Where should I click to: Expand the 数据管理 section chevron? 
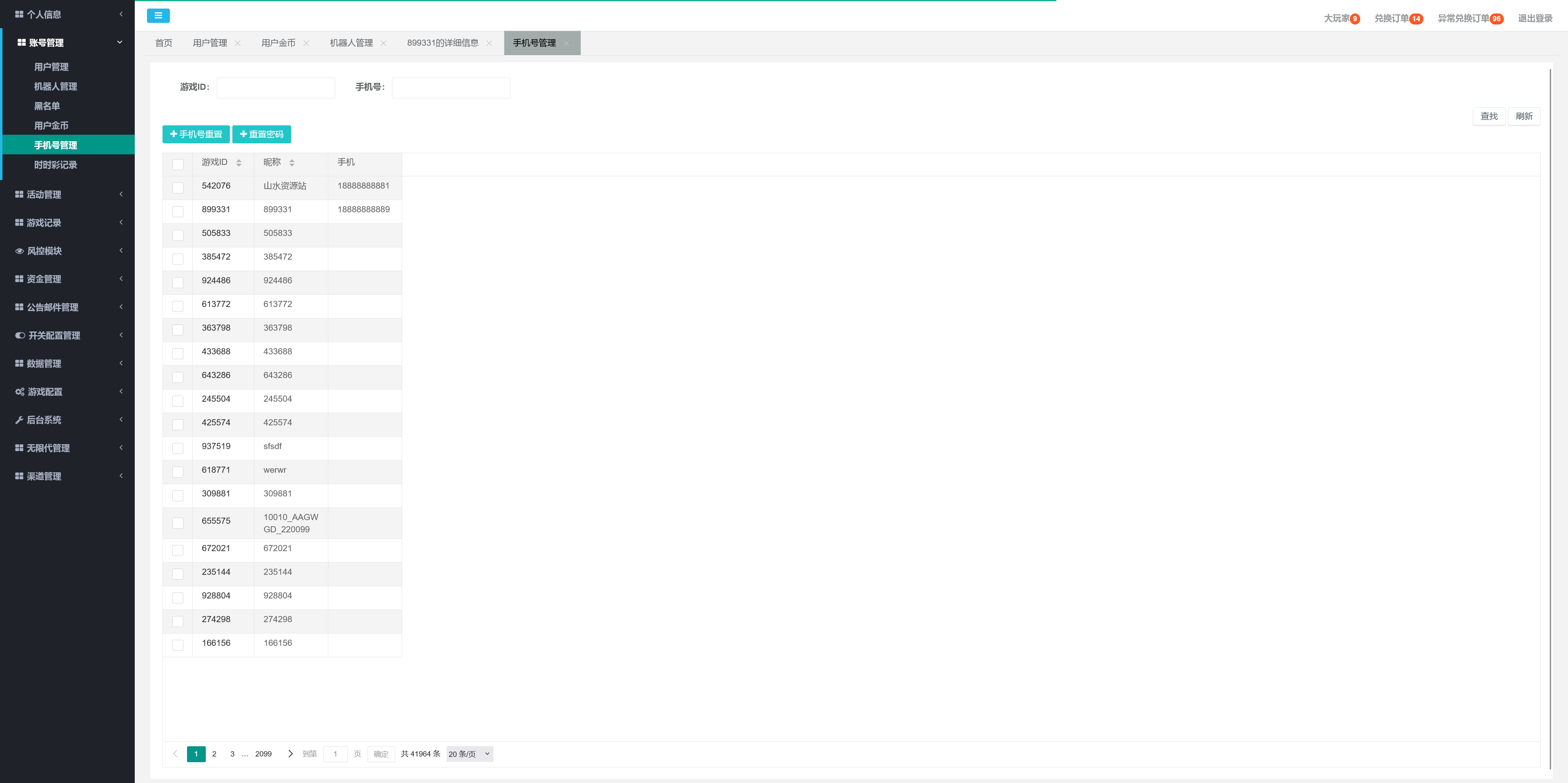(x=121, y=363)
